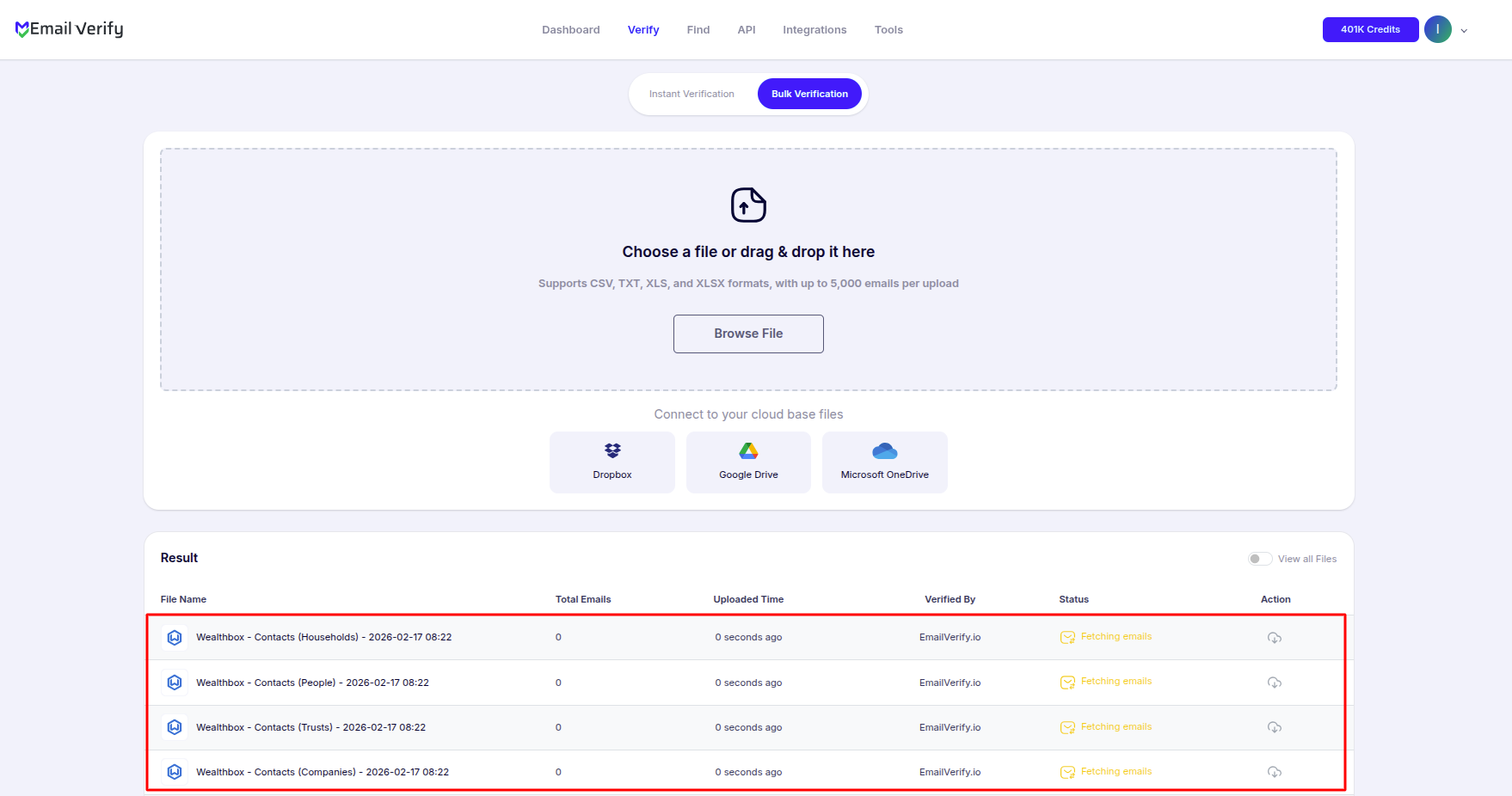Click the Browse File button

(748, 334)
